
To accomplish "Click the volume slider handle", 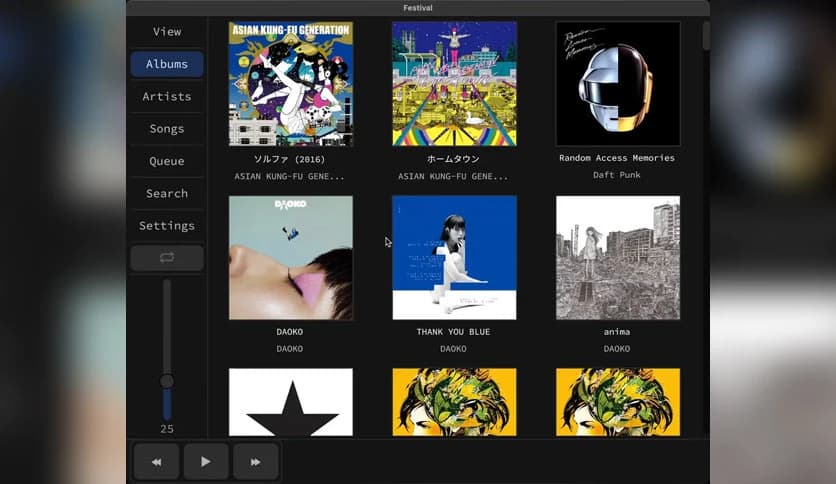I will (167, 381).
